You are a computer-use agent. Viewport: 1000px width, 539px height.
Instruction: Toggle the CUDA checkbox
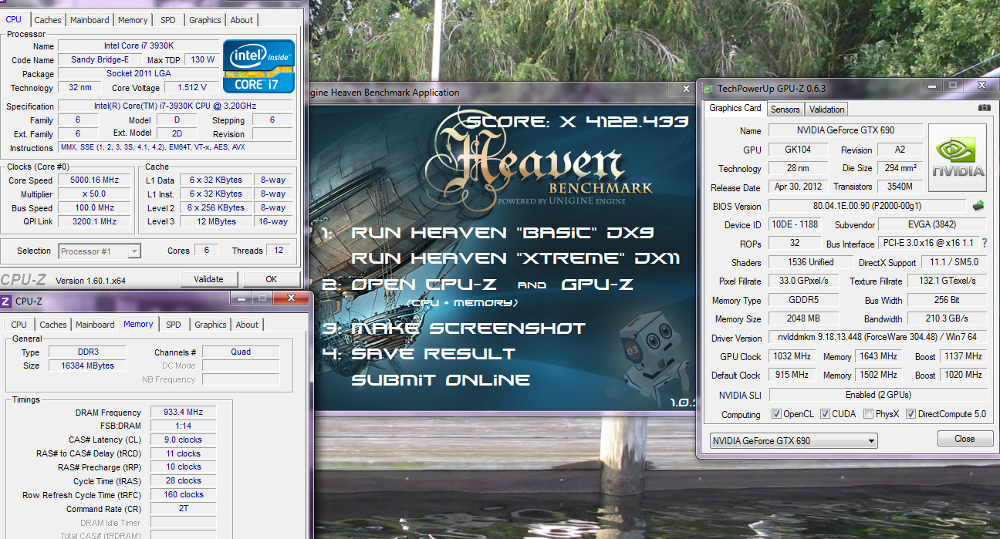pos(825,414)
